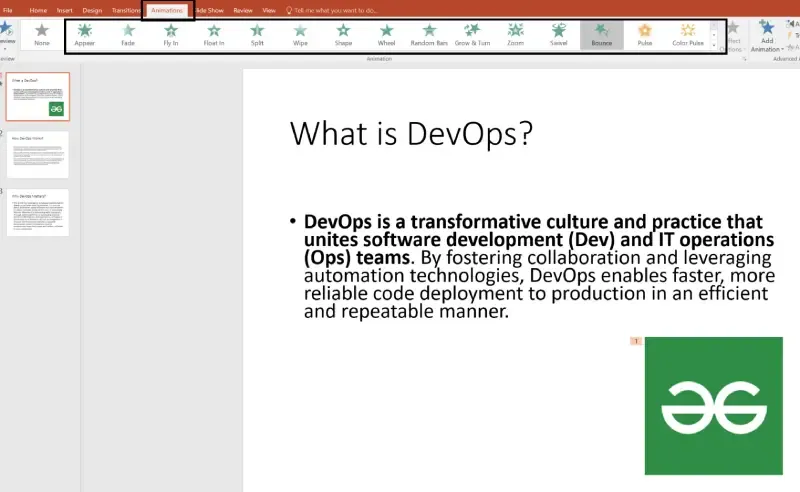
Task: Switch to the Transitions tab
Action: pyautogui.click(x=126, y=10)
